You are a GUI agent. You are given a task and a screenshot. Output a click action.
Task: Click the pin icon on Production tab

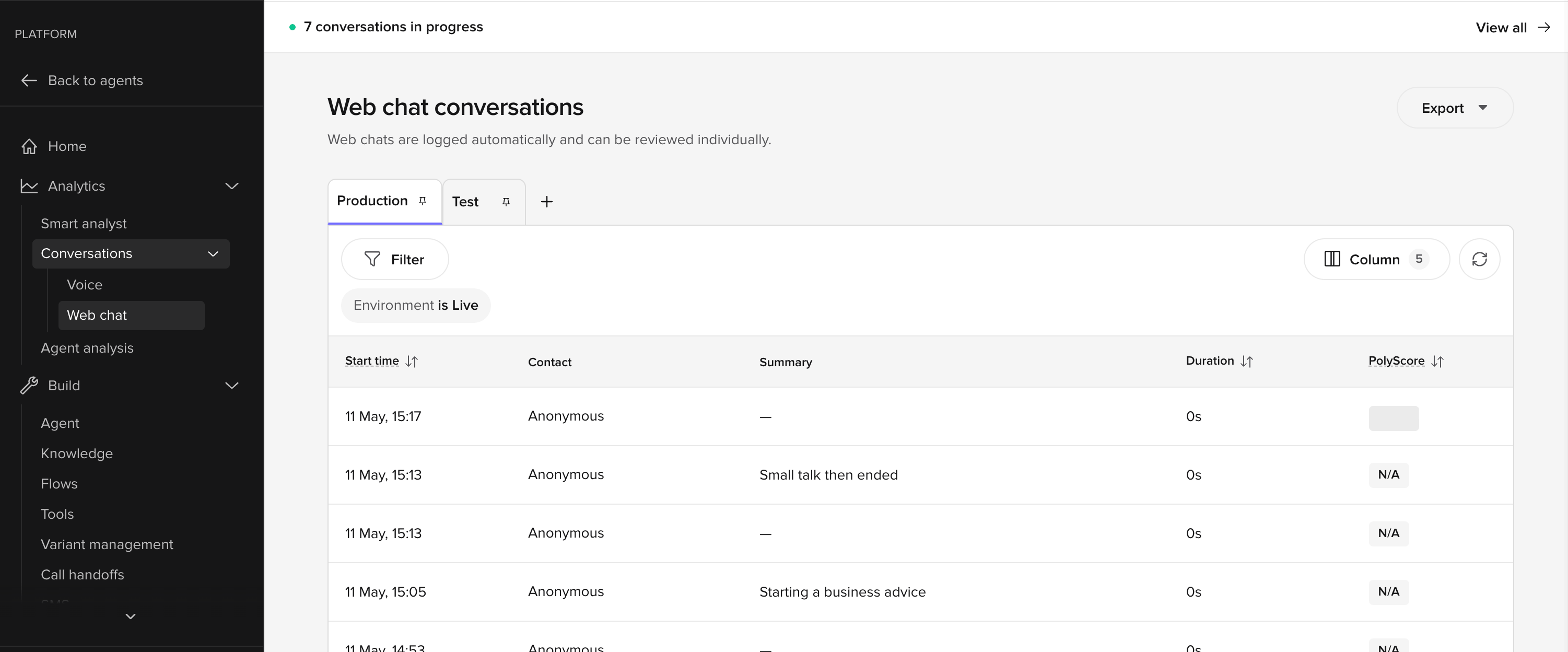click(x=423, y=201)
